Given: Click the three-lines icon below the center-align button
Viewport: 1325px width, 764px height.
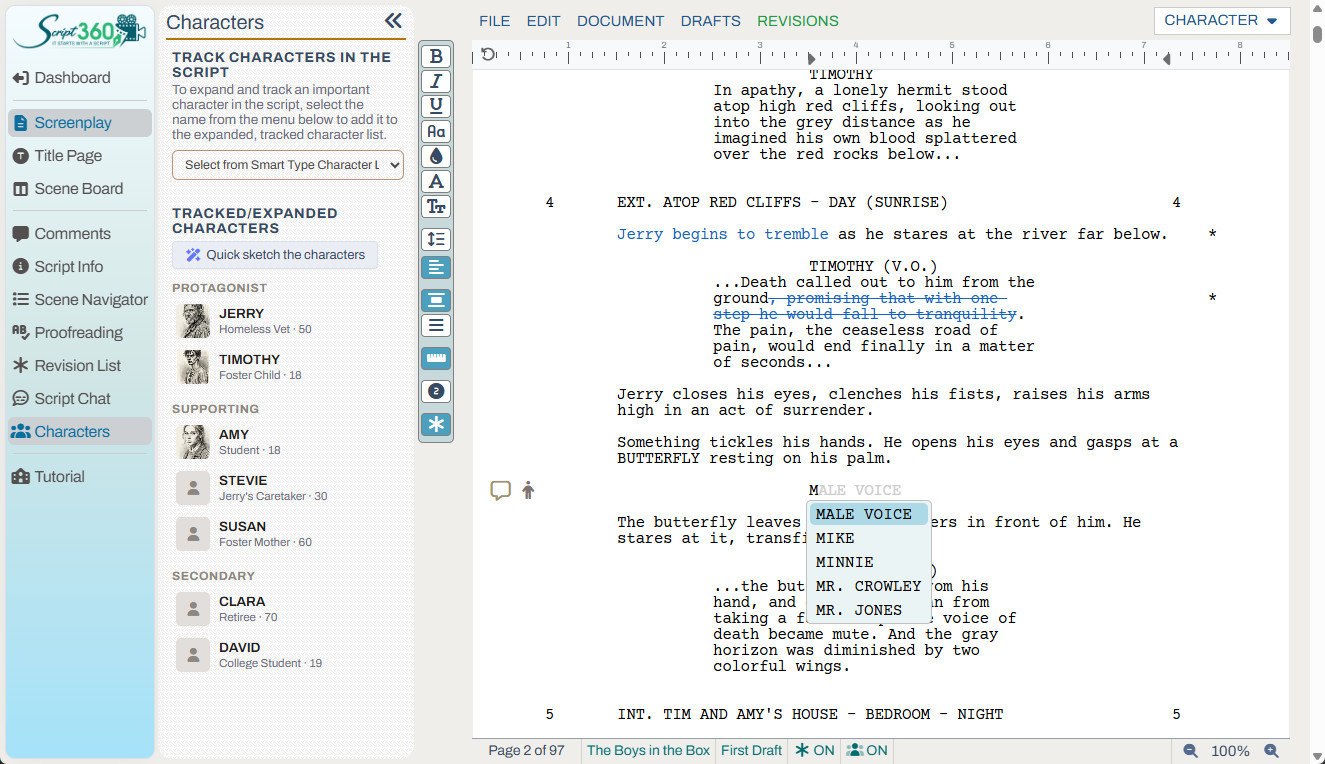Looking at the screenshot, I should [x=435, y=325].
